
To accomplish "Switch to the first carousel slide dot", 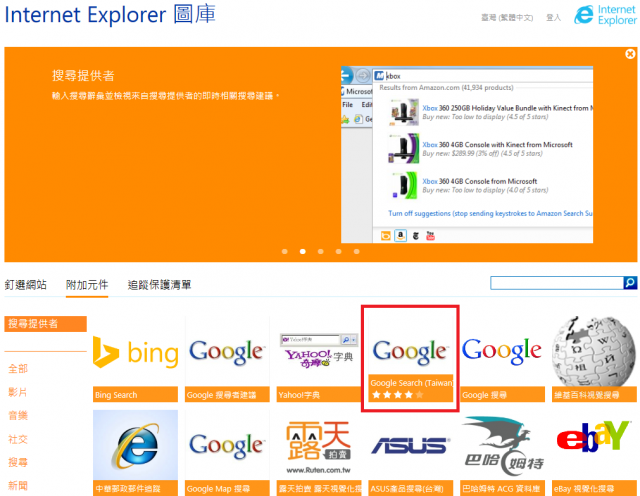I will [x=285, y=251].
